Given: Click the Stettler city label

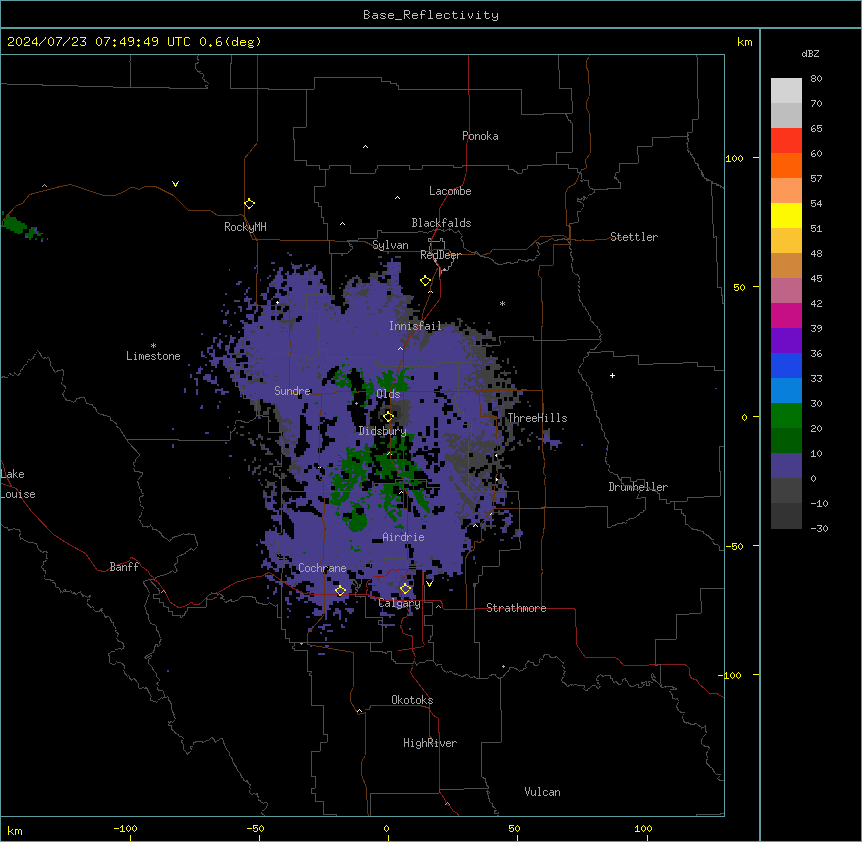Looking at the screenshot, I should tap(633, 237).
